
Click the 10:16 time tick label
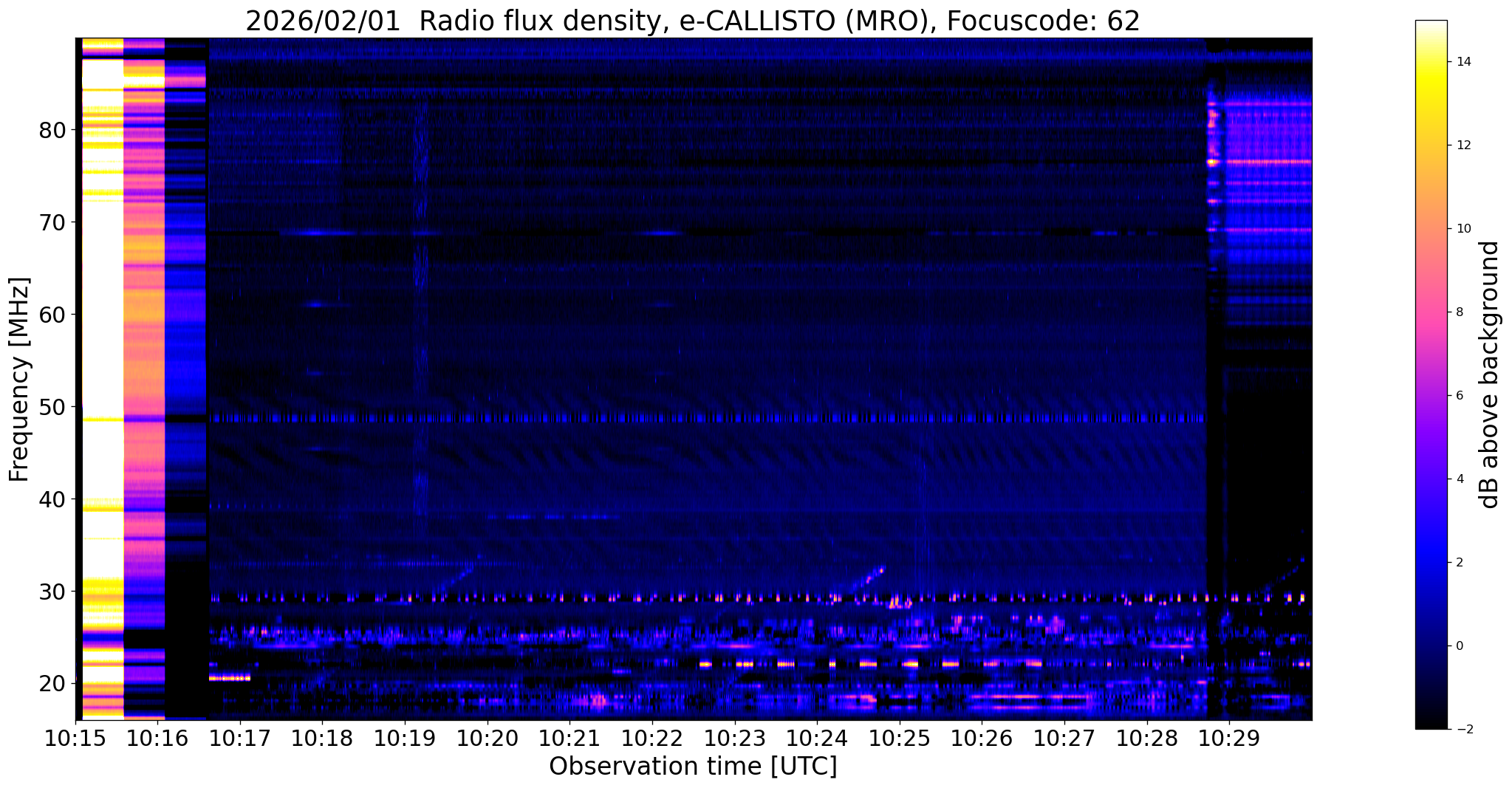tap(158, 739)
